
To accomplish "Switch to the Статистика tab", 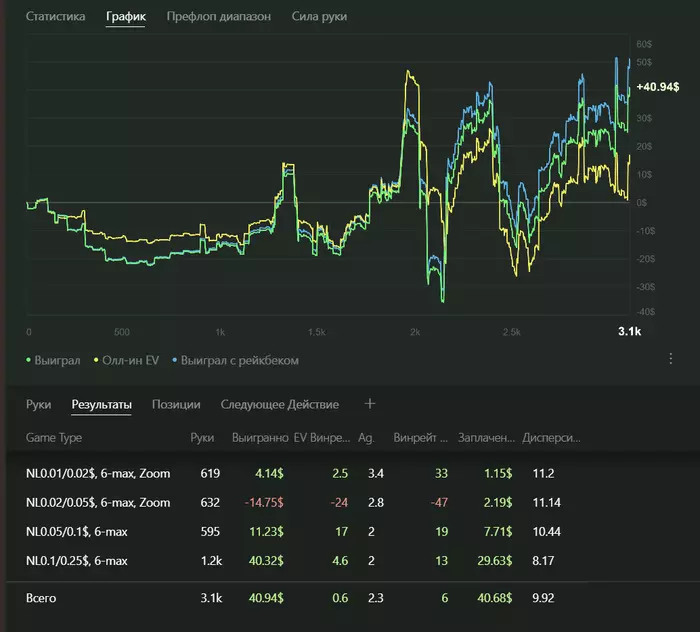I will 55,17.
